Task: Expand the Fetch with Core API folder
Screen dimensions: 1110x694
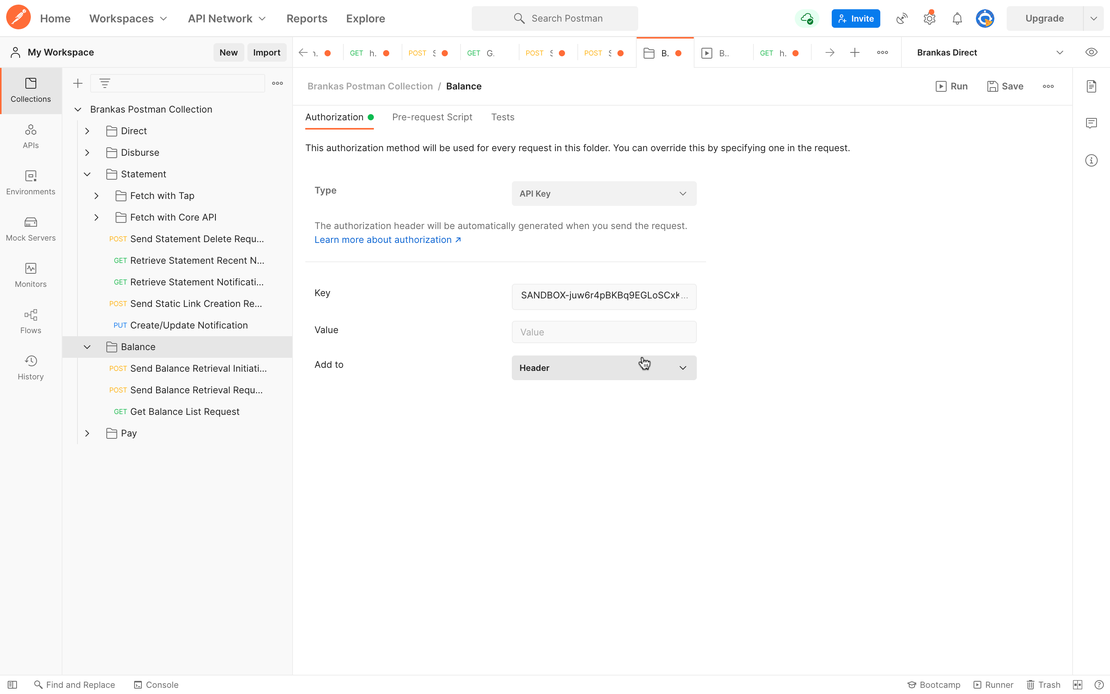Action: tap(96, 217)
